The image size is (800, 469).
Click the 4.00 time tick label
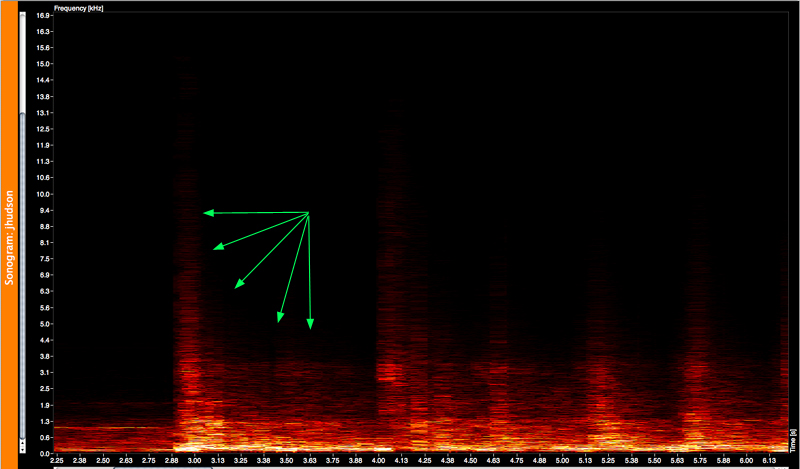(378, 460)
